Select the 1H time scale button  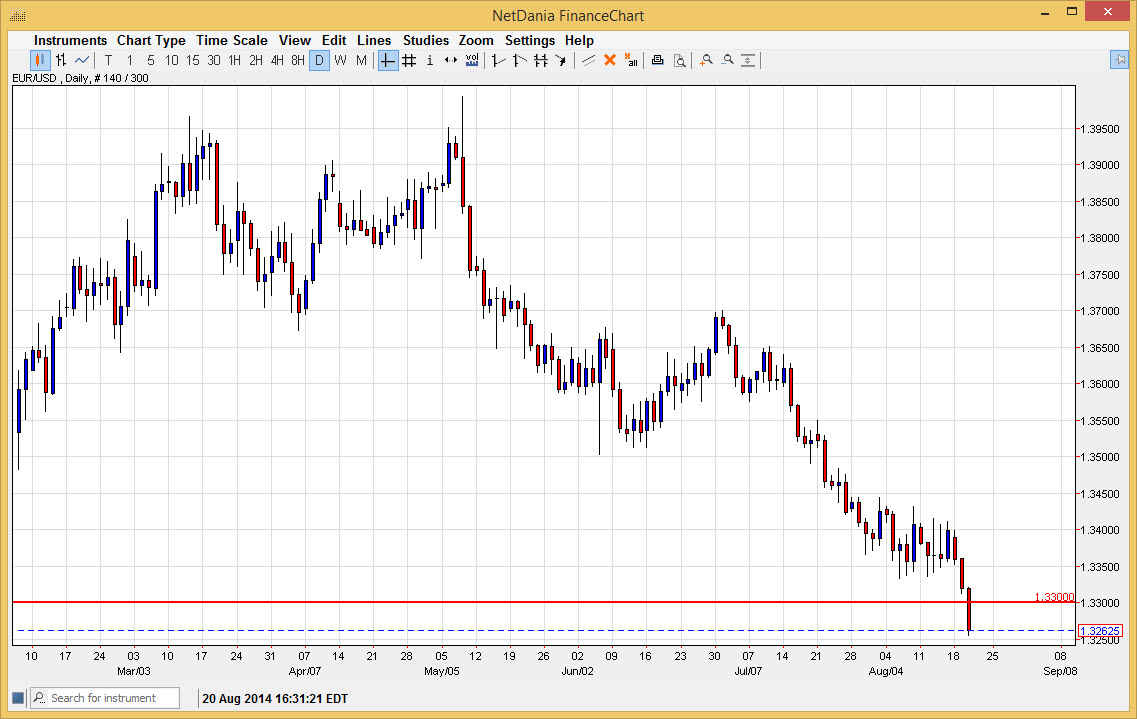pos(234,60)
